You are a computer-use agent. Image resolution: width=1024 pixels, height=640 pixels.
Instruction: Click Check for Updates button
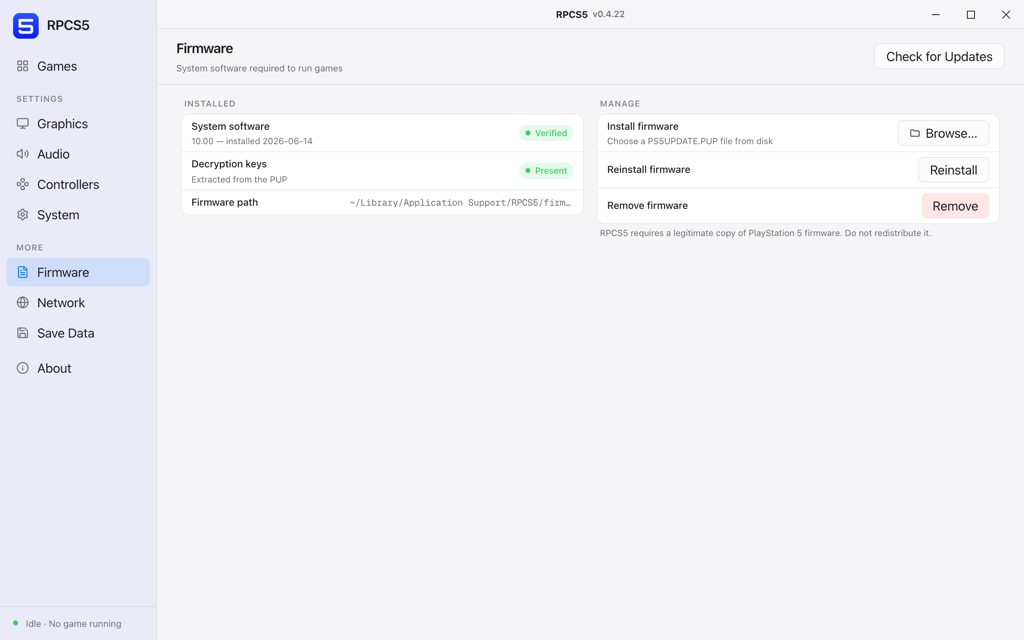pos(939,57)
